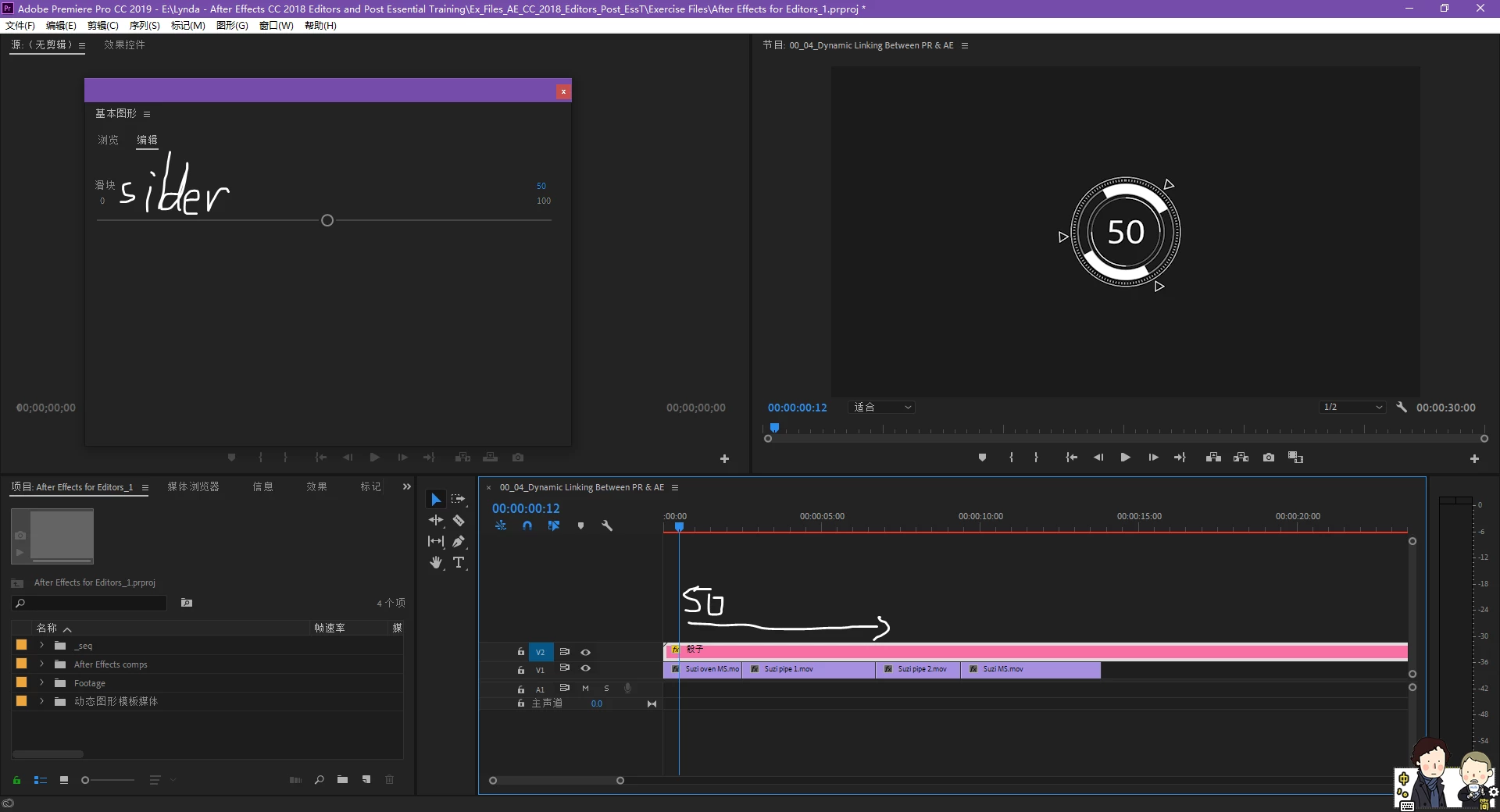Image resolution: width=1500 pixels, height=812 pixels.
Task: Open the 文件(F) menu
Action: click(20, 26)
